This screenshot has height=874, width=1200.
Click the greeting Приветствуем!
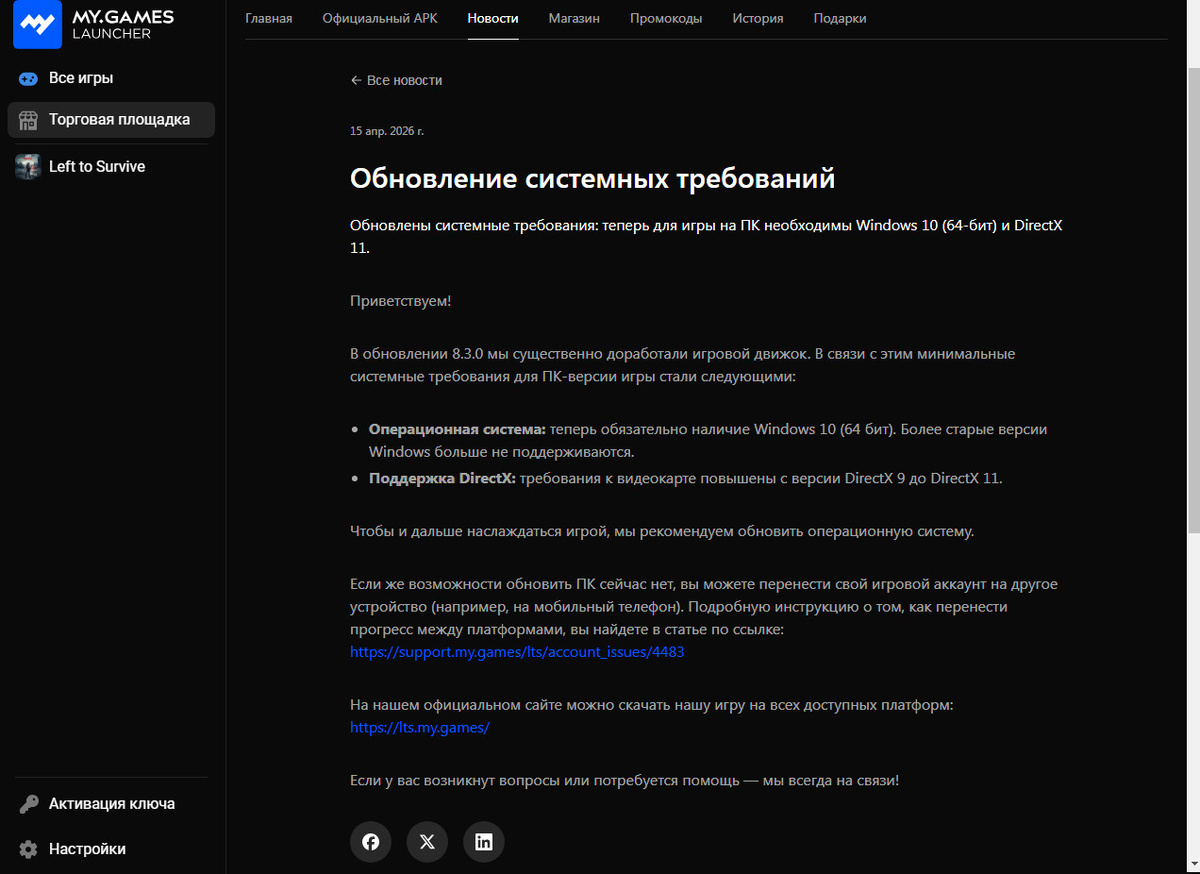click(401, 301)
